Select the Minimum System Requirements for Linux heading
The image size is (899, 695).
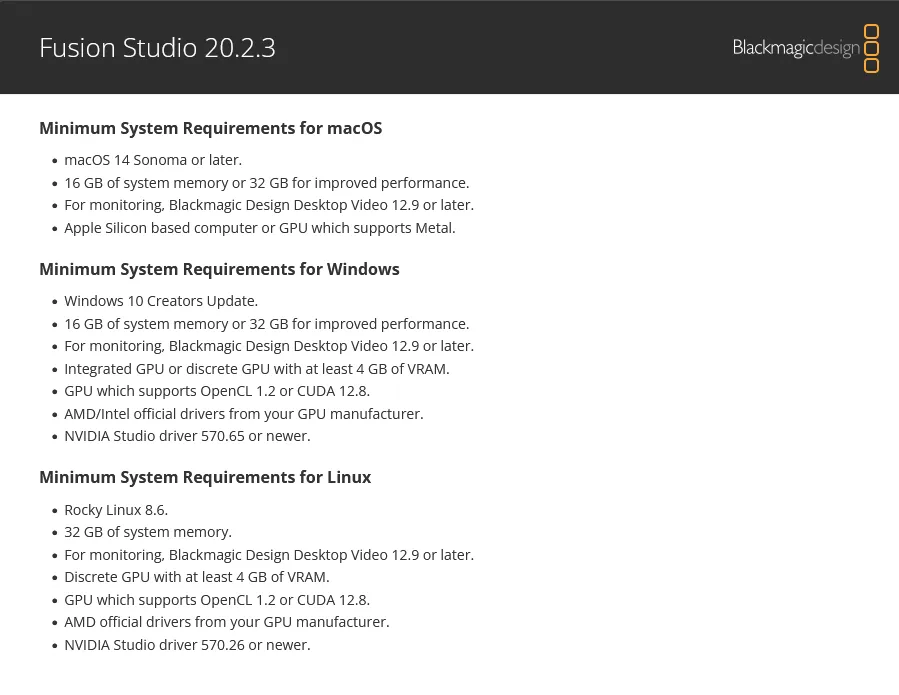pos(205,477)
